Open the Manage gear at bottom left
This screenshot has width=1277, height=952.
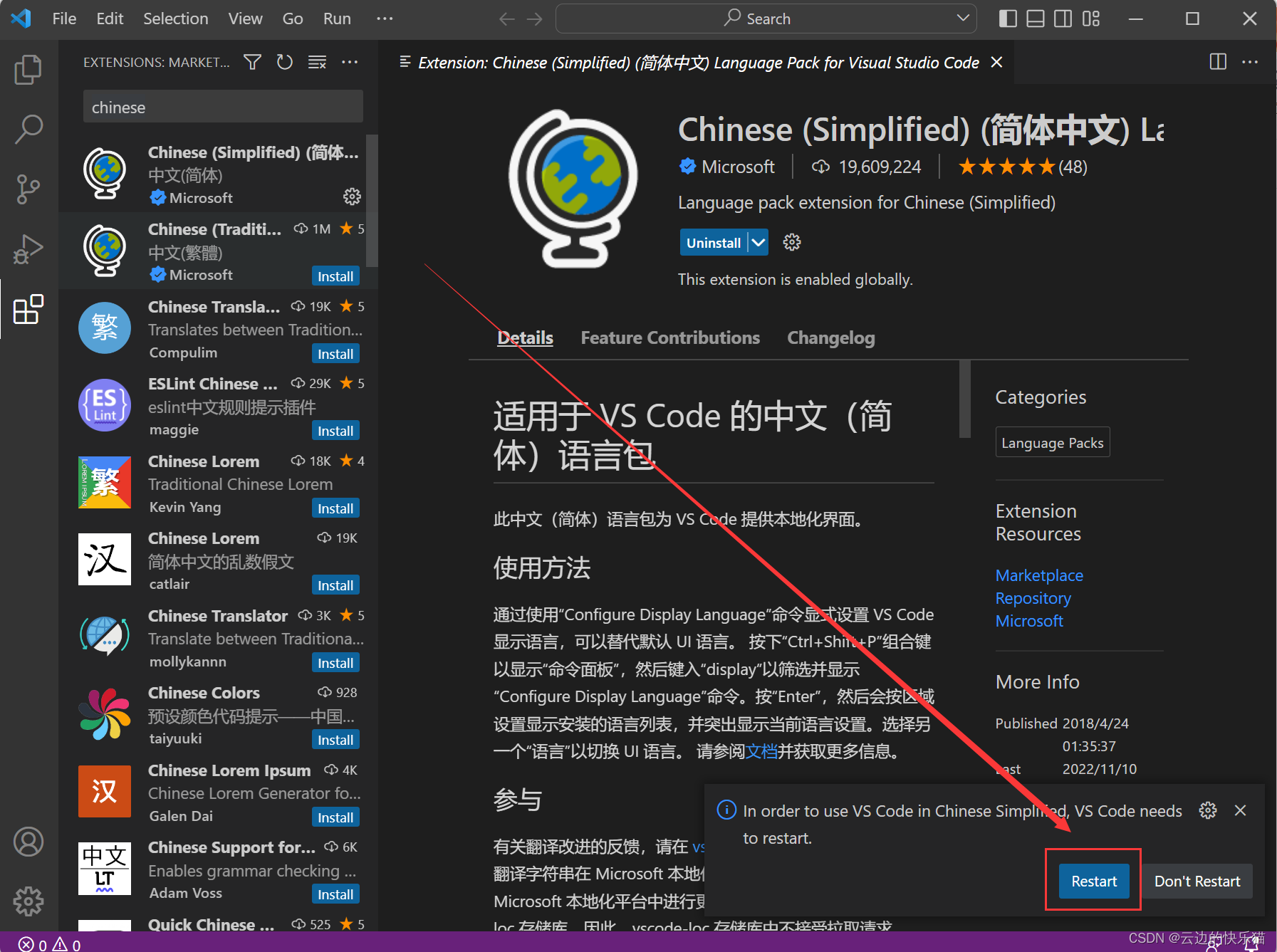click(x=28, y=901)
